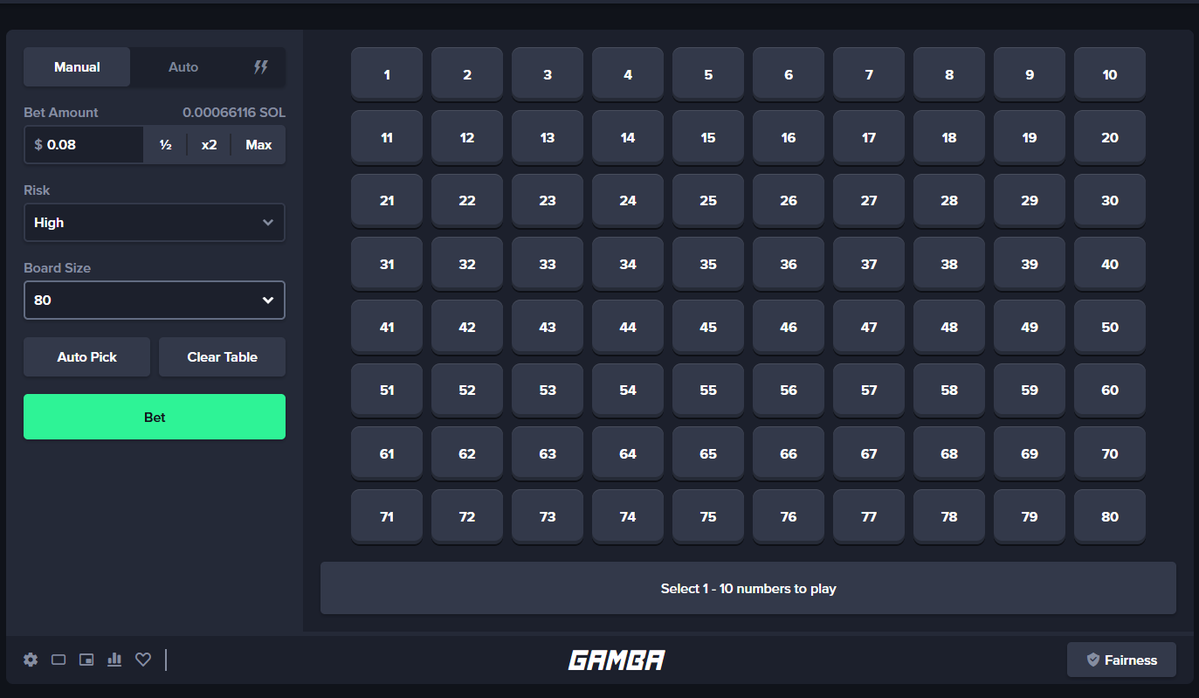Pick number 55 on the board
This screenshot has width=1199, height=698.
tap(708, 390)
